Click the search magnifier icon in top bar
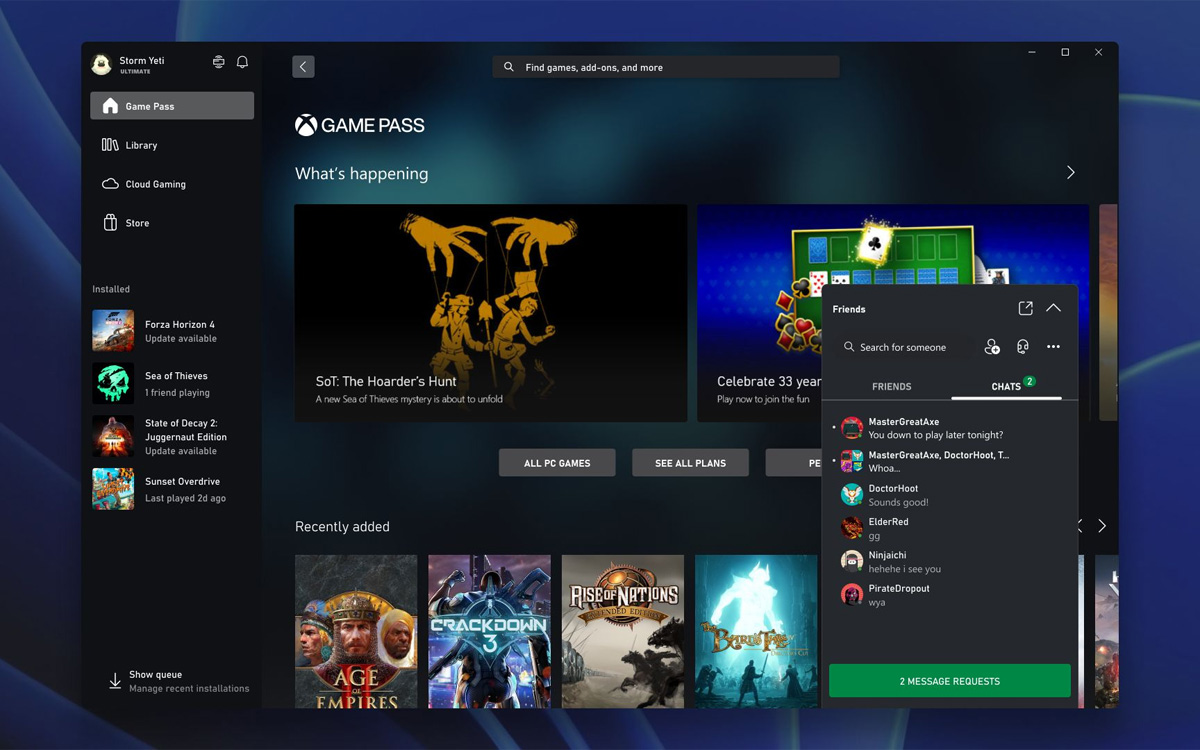The width and height of the screenshot is (1200, 750). pyautogui.click(x=509, y=67)
